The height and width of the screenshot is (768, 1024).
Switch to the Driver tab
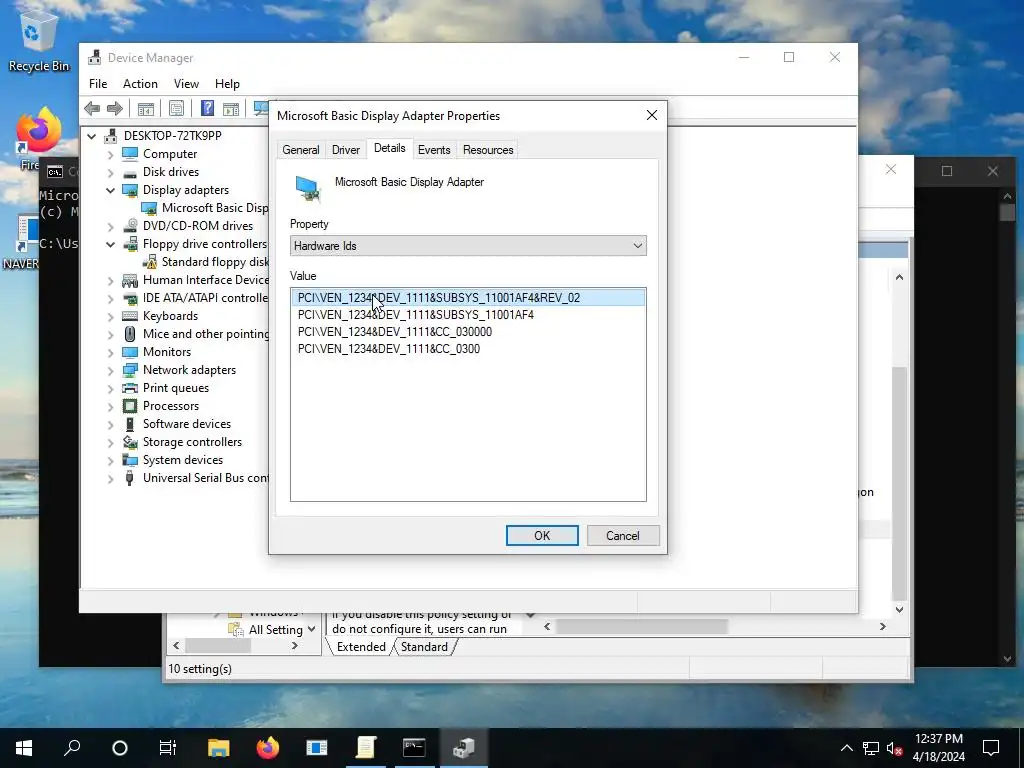[345, 150]
